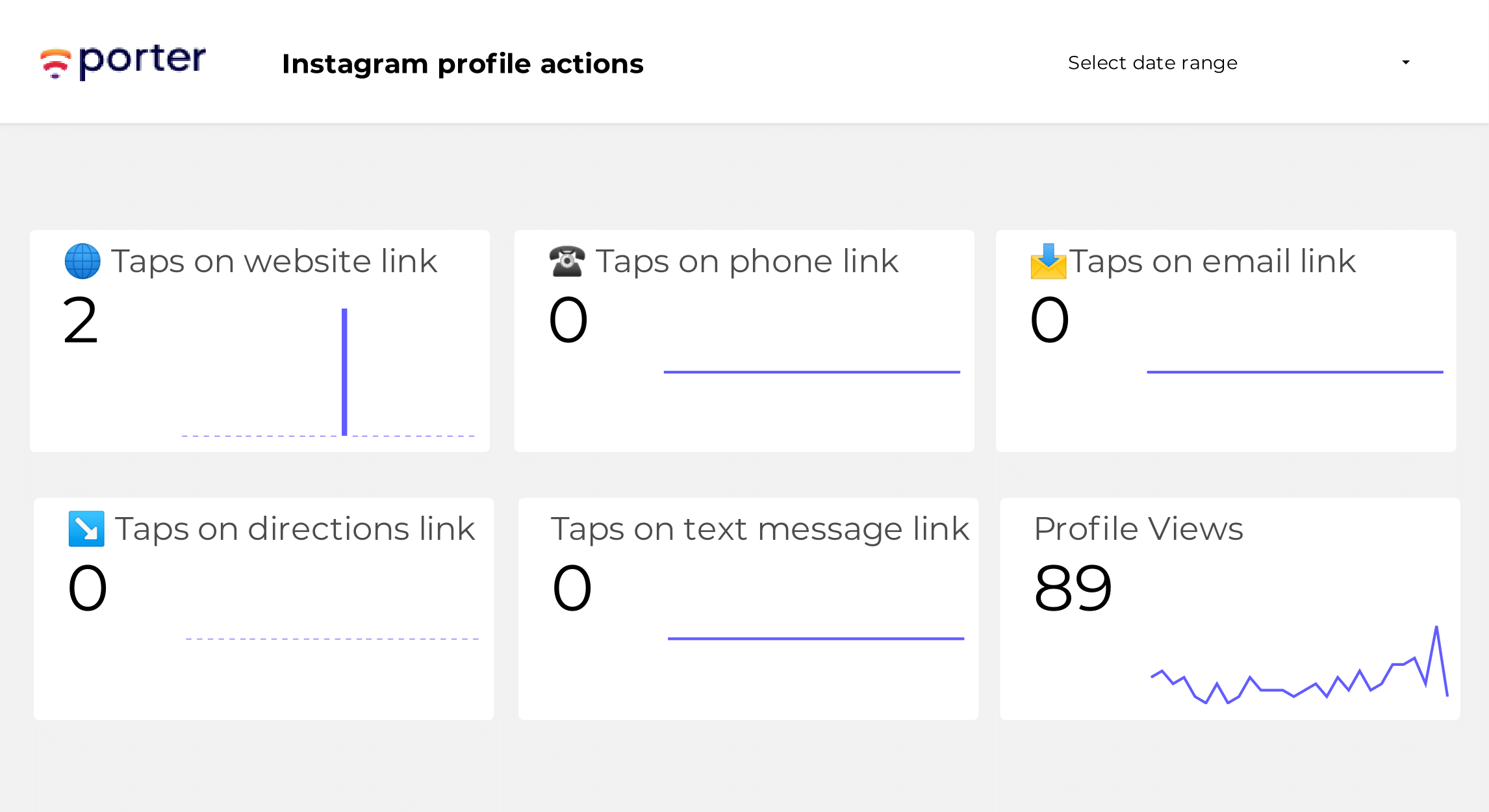Click the telephone icon beside phone link
The width and height of the screenshot is (1489, 812).
[567, 261]
